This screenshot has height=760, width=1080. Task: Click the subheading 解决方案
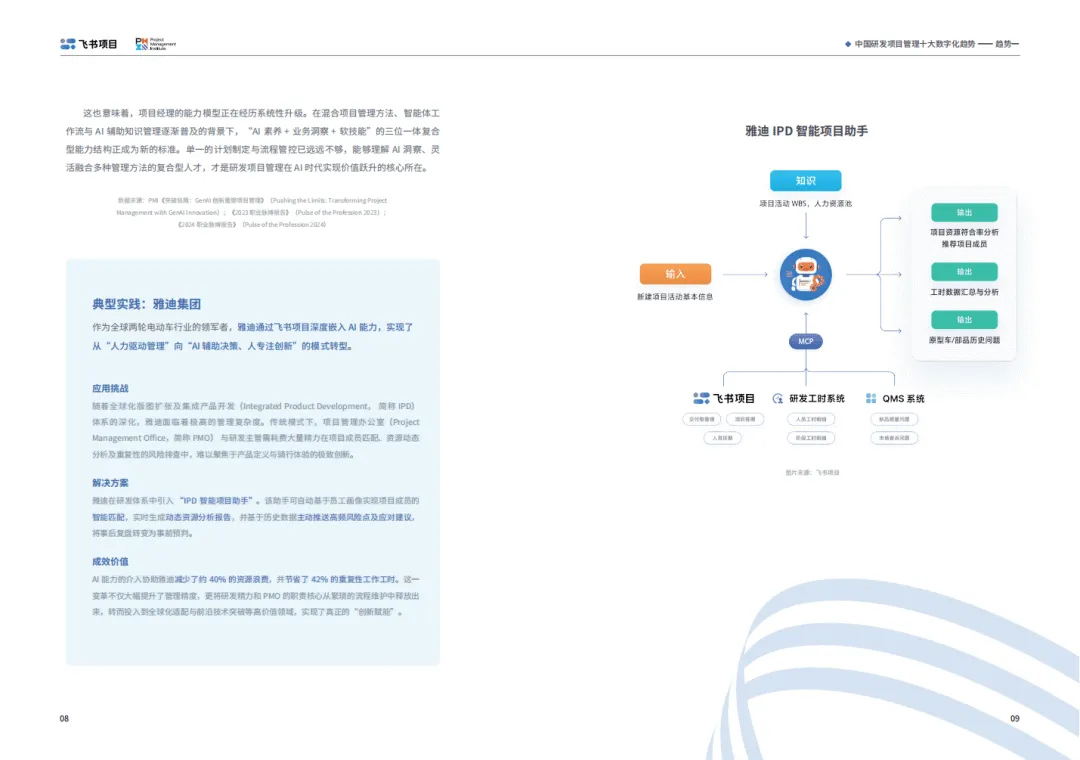[110, 483]
